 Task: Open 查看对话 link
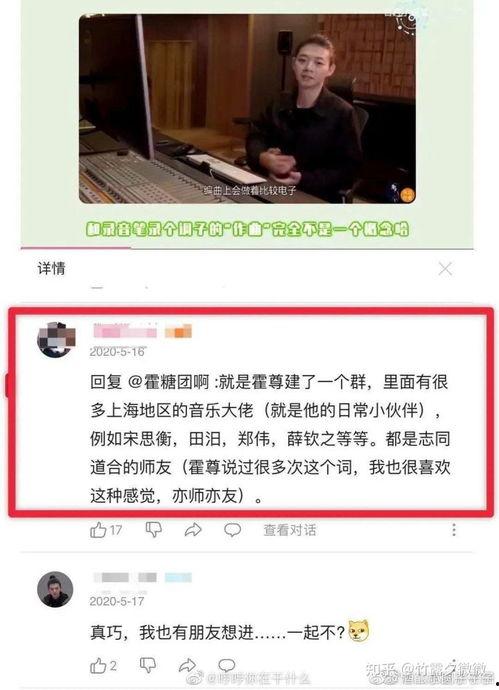tap(290, 530)
